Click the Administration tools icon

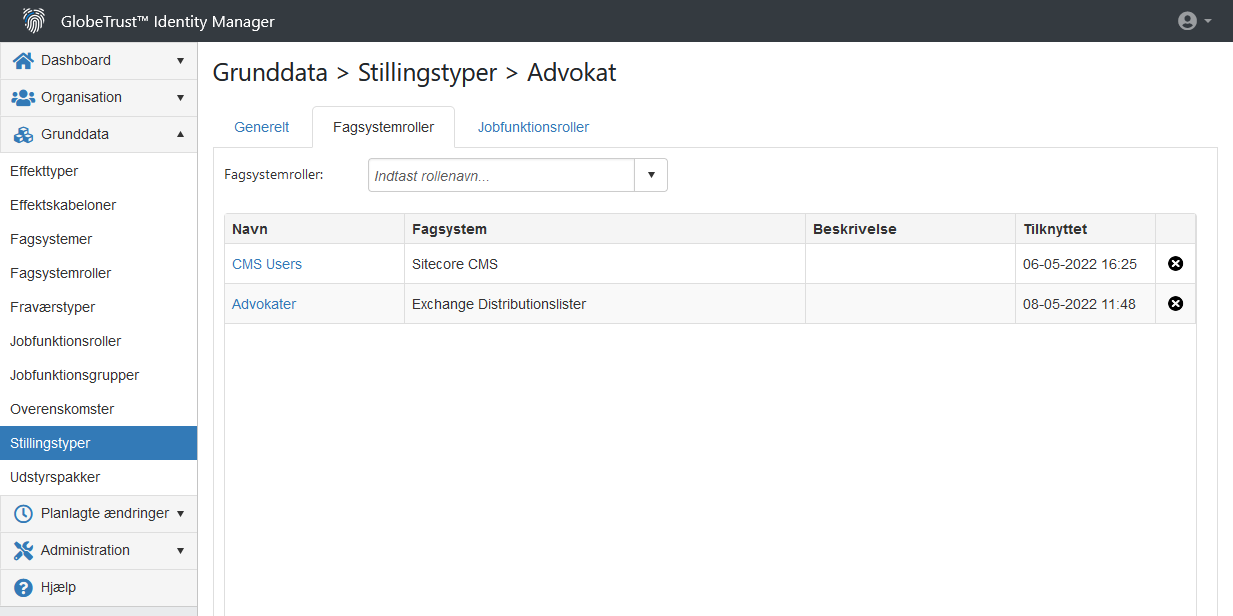pyautogui.click(x=23, y=550)
